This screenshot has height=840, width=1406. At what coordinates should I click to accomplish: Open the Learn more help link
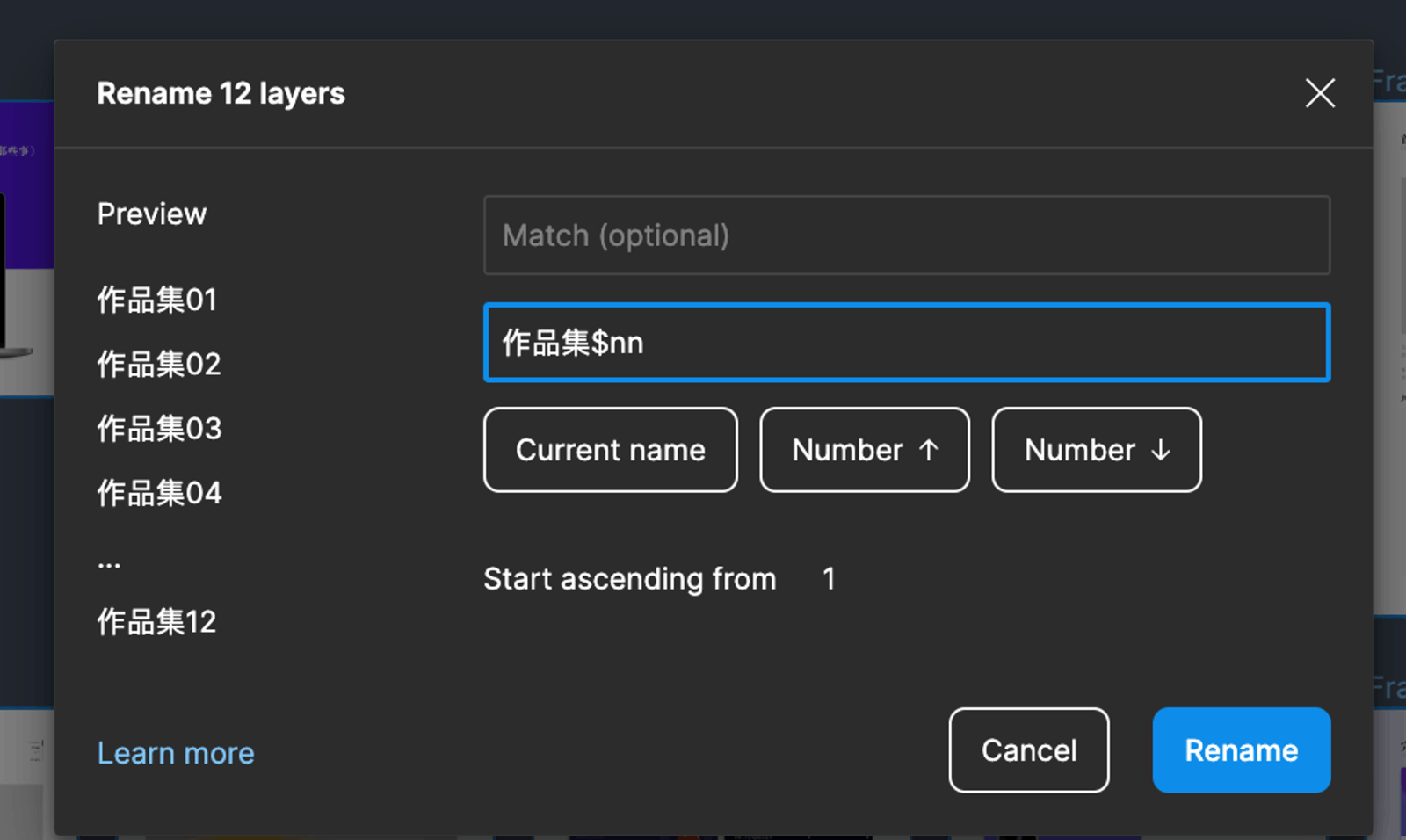coord(176,752)
